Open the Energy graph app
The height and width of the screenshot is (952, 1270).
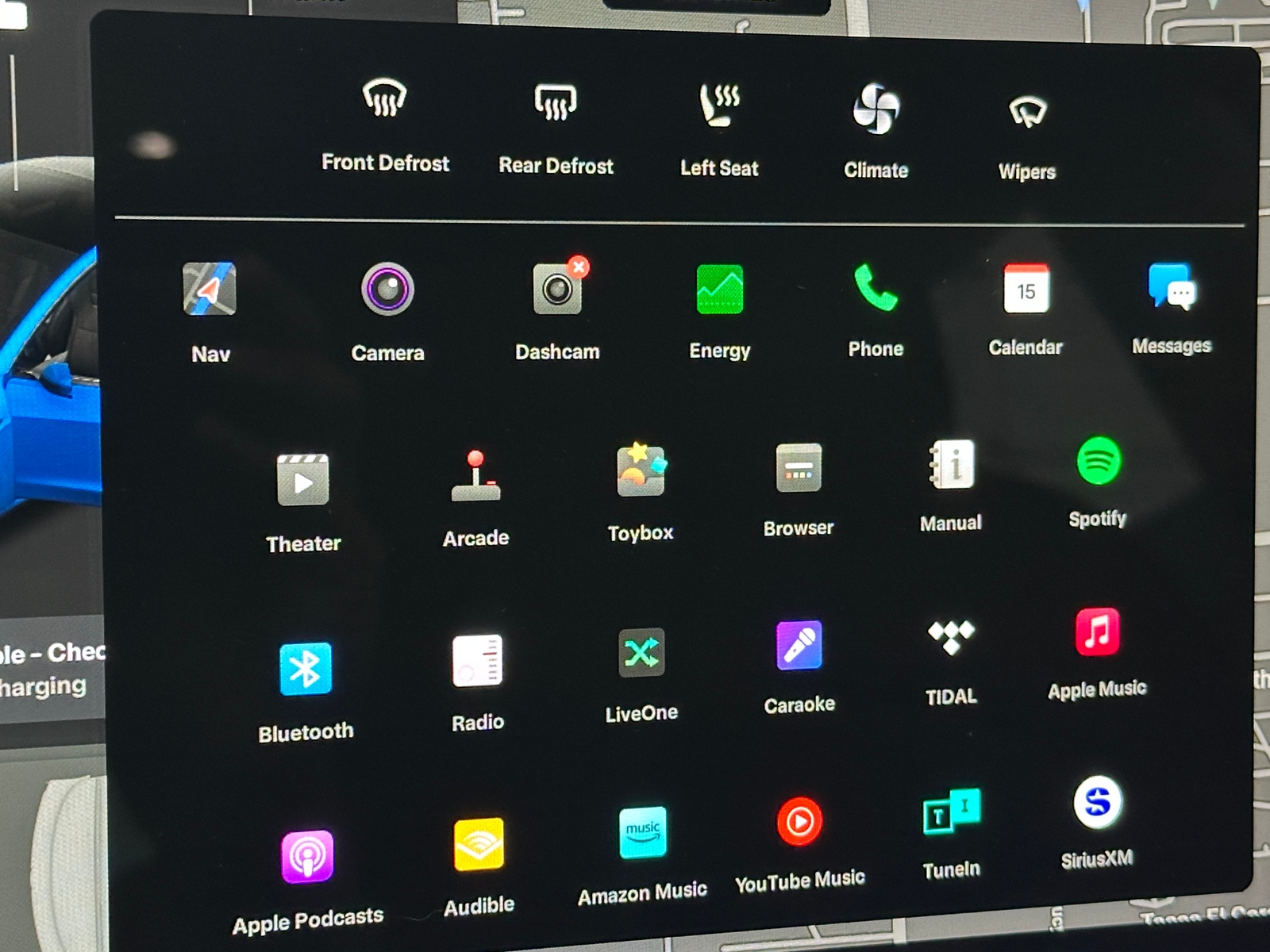coord(720,289)
